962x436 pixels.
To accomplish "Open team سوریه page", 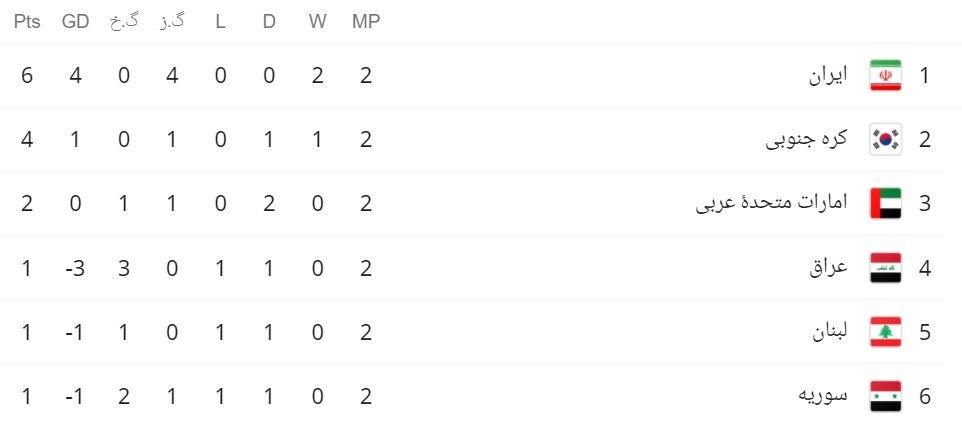I will (823, 396).
